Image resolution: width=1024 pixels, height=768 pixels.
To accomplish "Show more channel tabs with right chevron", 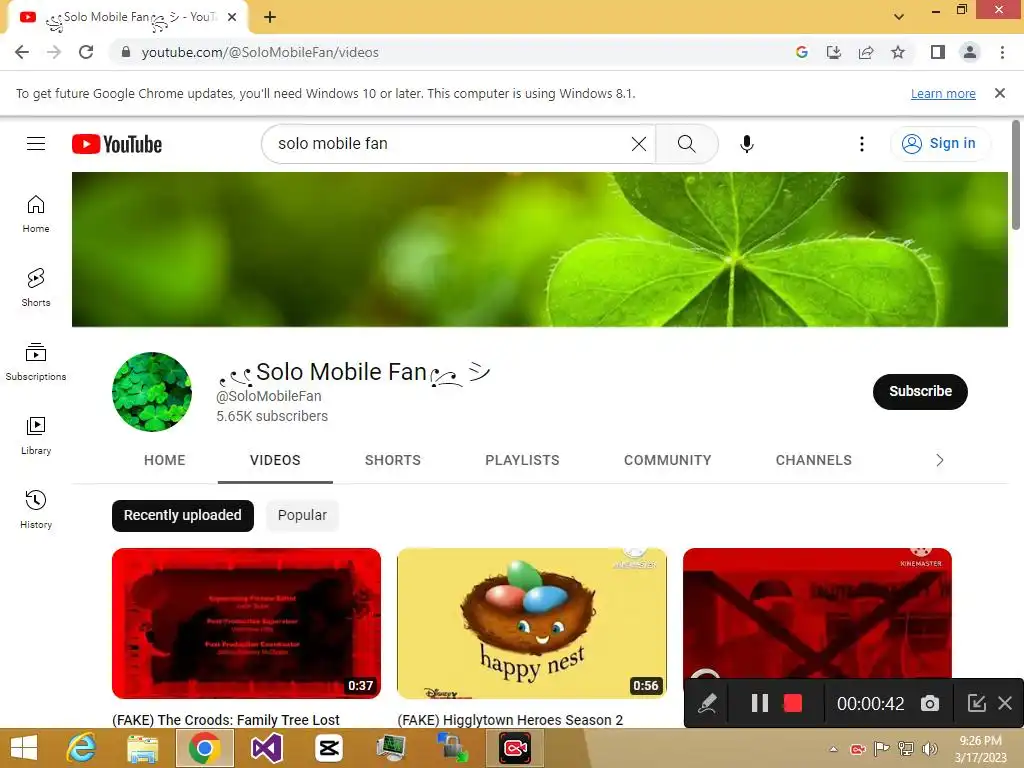I will click(939, 460).
